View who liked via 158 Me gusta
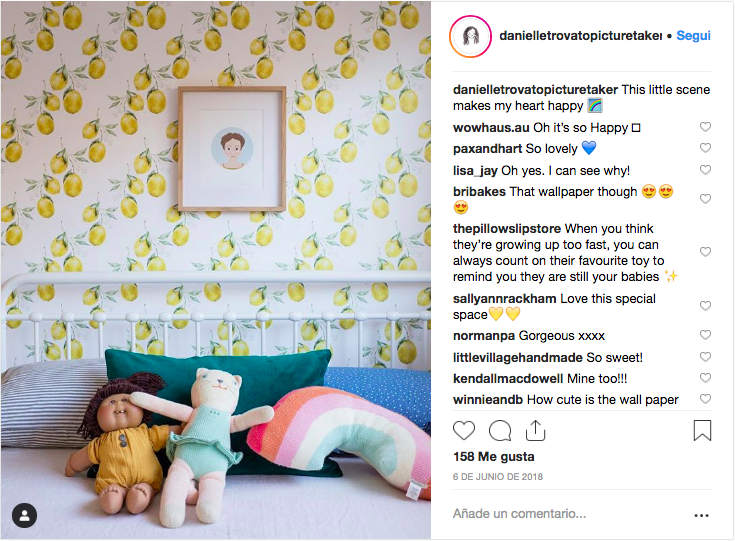The image size is (735, 541). point(494,457)
